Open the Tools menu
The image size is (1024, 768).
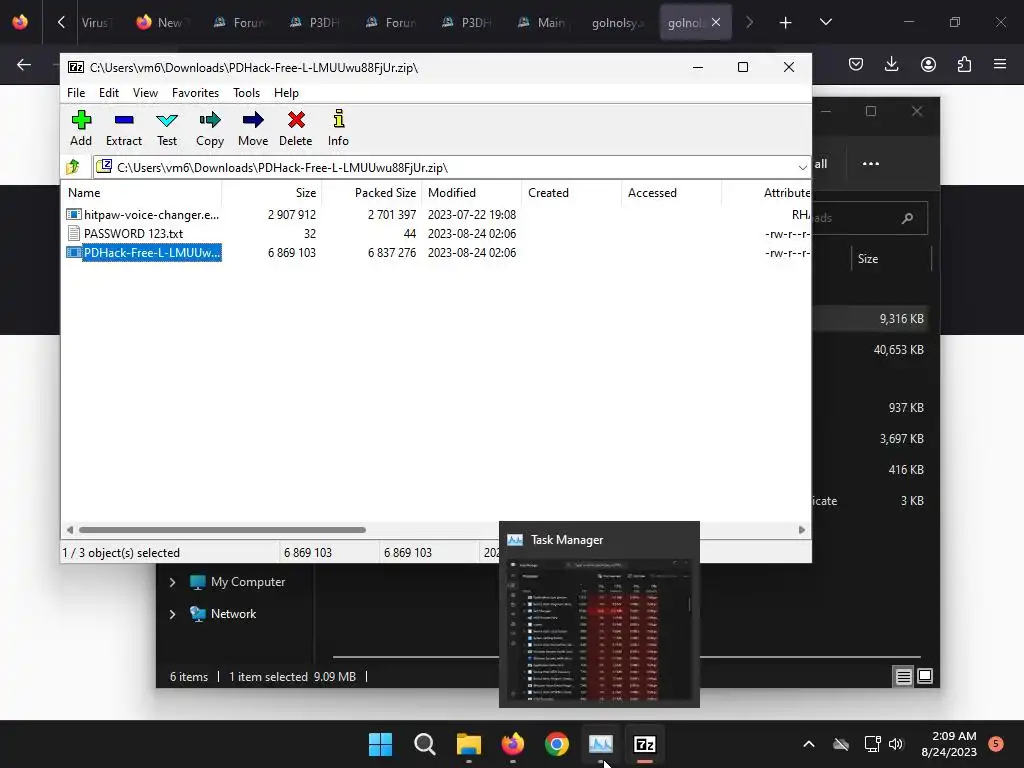(x=246, y=93)
